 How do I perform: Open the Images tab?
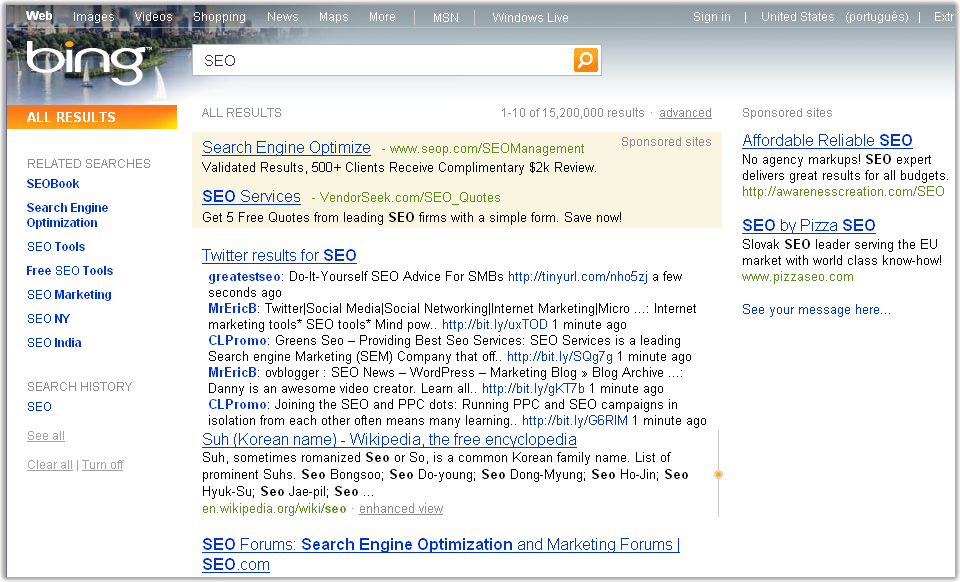pos(93,17)
